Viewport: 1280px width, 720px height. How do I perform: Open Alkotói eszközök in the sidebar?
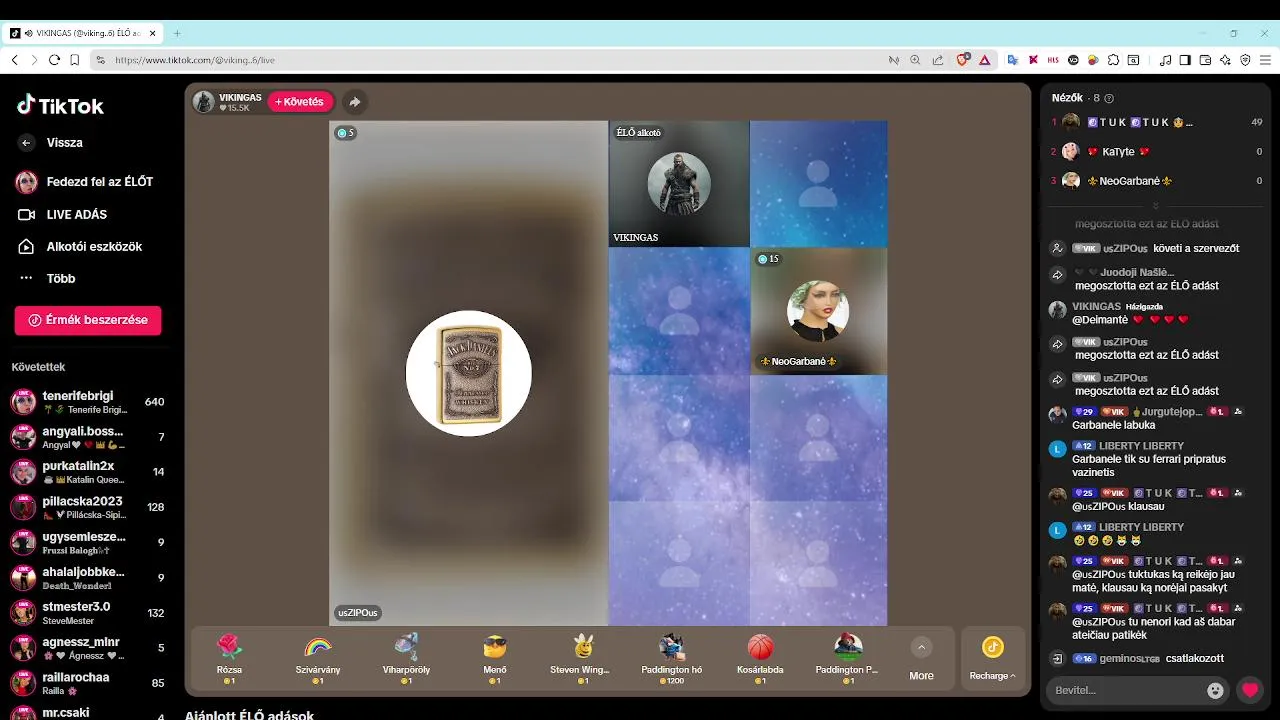point(80,246)
